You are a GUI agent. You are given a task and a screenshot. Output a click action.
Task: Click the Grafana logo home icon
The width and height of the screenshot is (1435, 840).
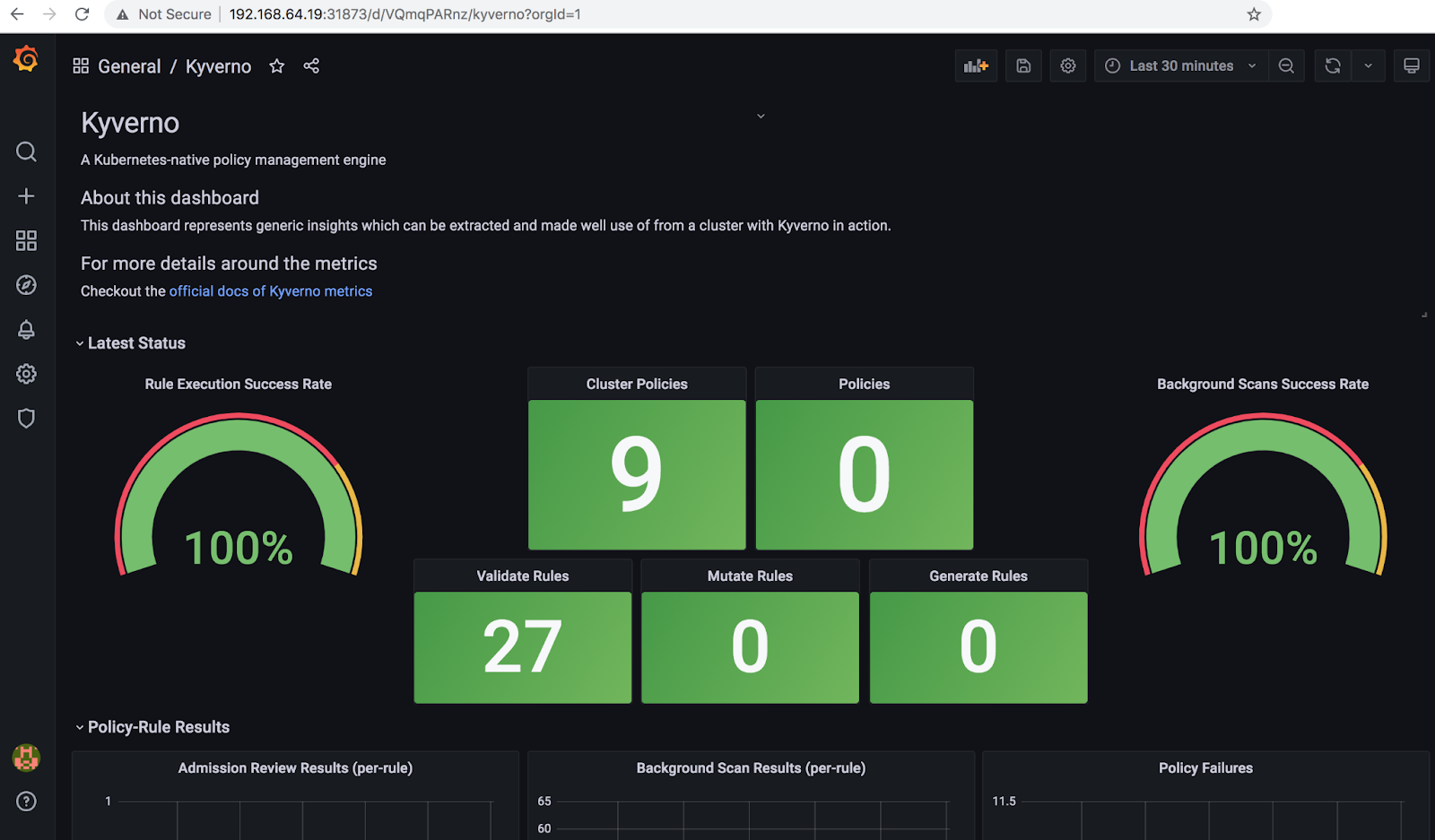point(26,59)
